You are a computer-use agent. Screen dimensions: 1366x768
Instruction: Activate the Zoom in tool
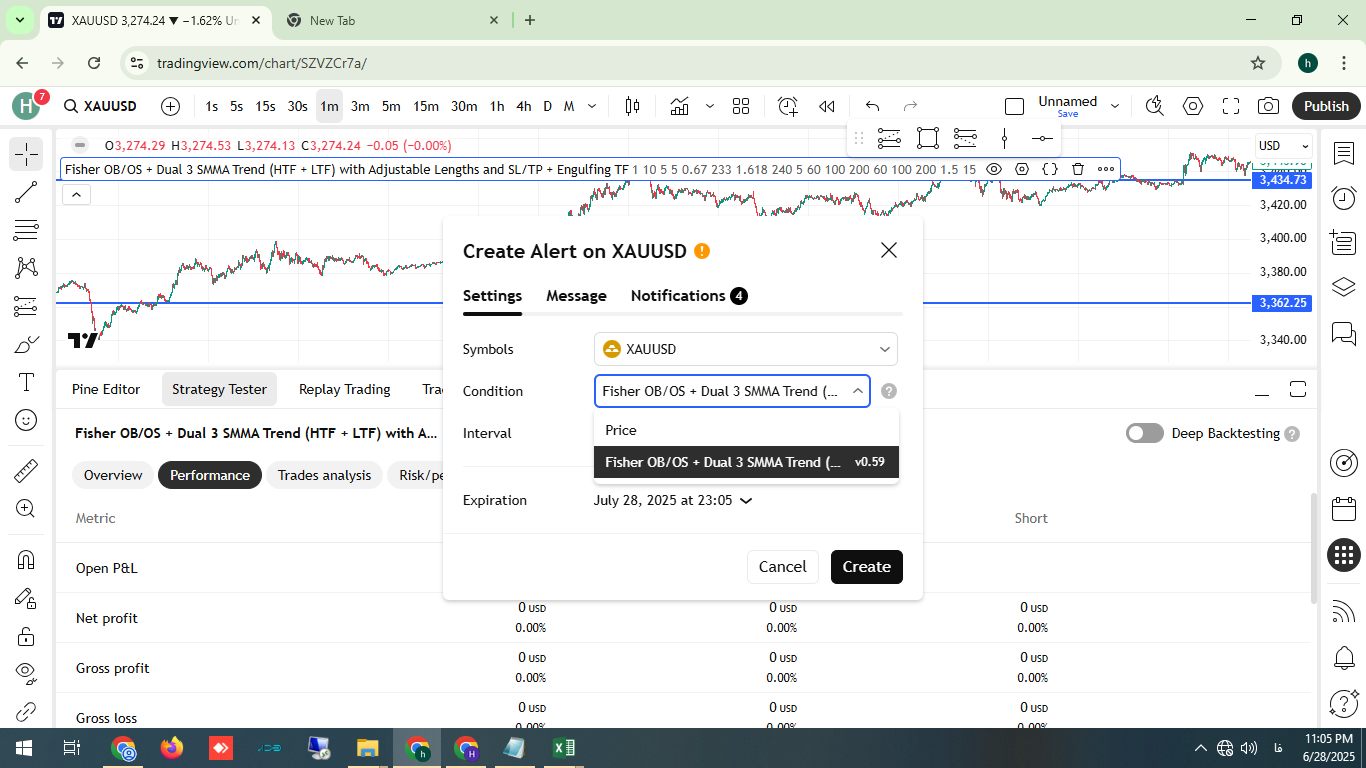26,508
